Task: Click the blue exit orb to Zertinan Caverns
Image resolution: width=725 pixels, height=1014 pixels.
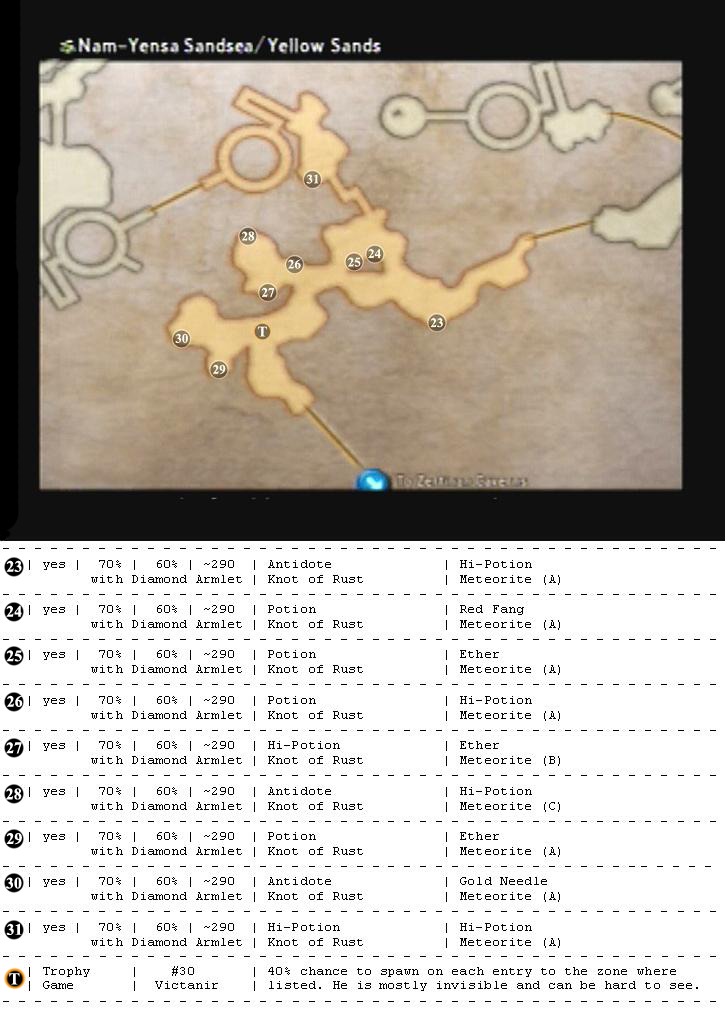Action: (x=372, y=481)
